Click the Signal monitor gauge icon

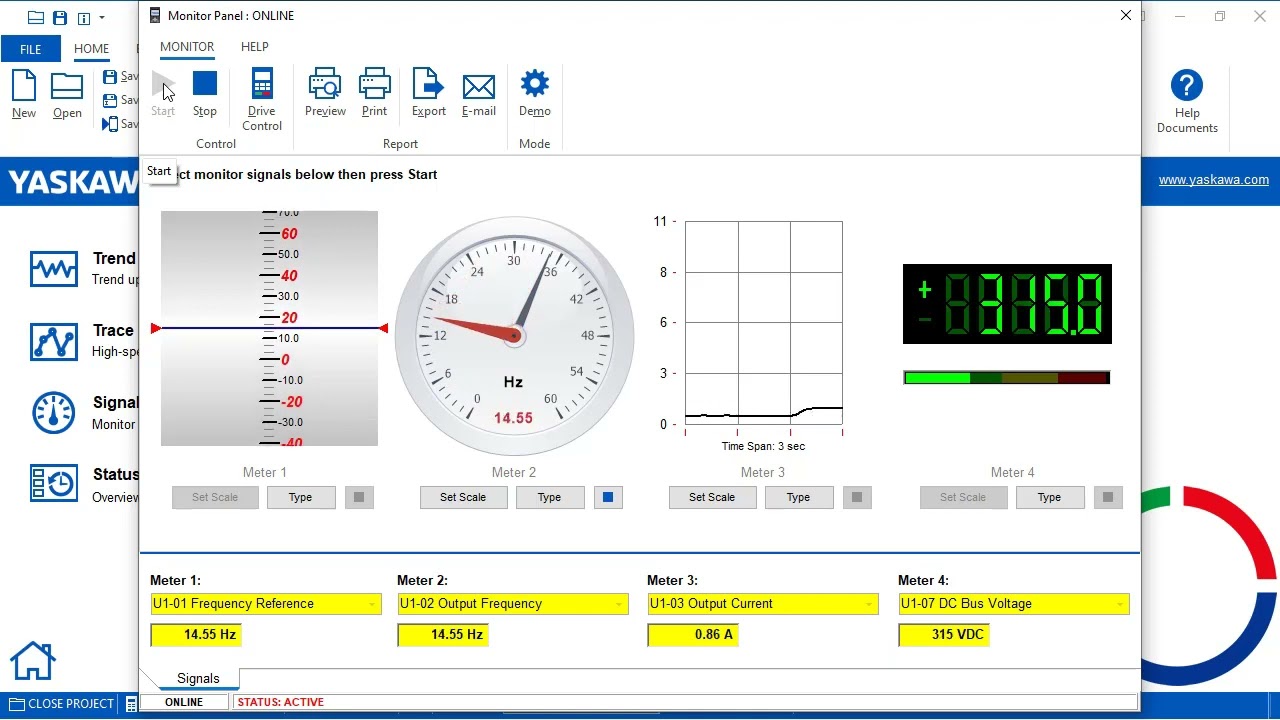coord(54,413)
